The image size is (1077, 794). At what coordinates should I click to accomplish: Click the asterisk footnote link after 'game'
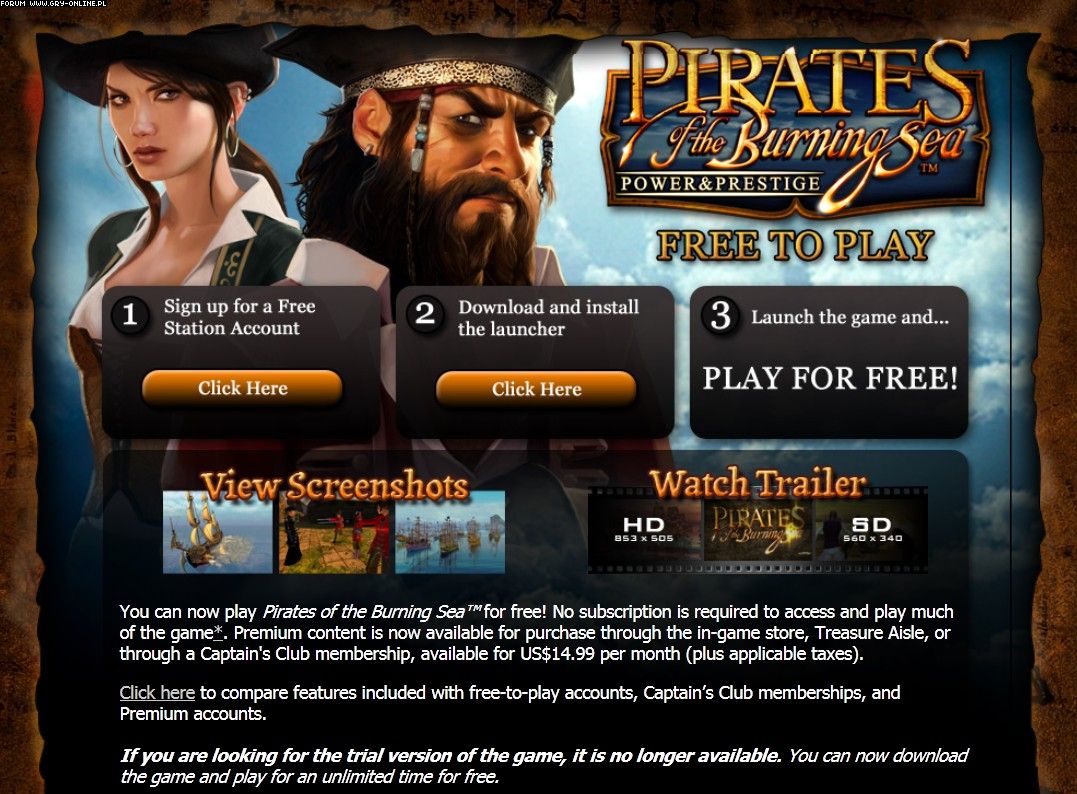(218, 633)
